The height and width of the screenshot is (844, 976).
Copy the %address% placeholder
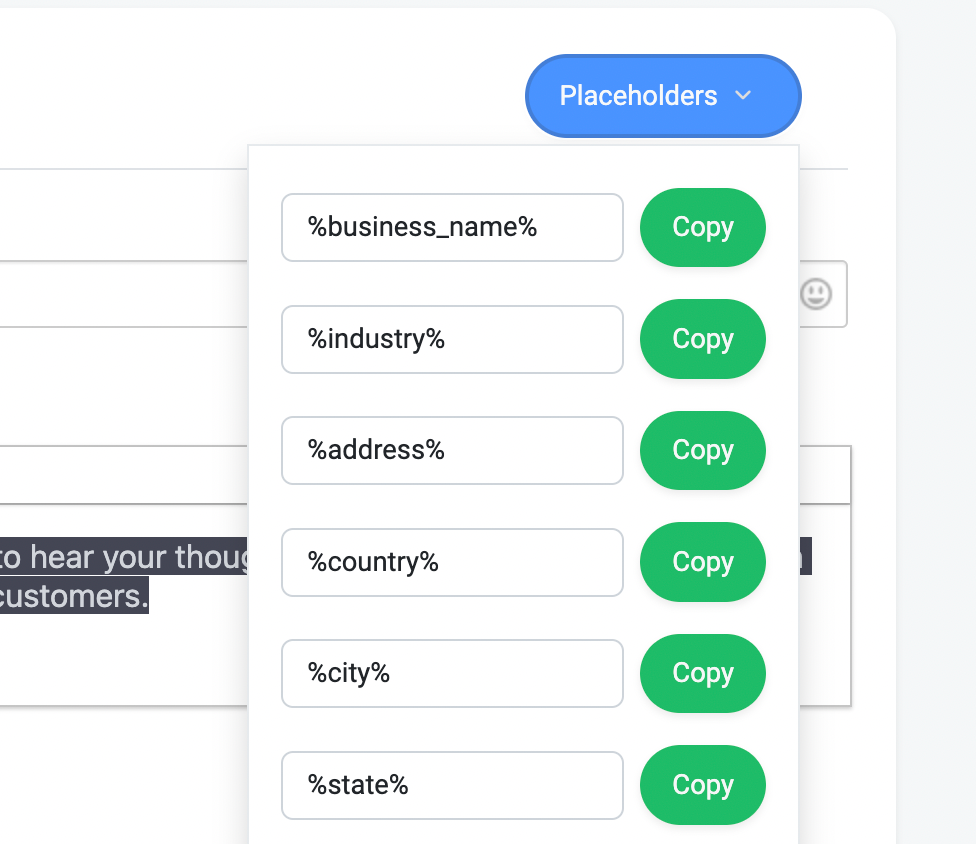(703, 450)
